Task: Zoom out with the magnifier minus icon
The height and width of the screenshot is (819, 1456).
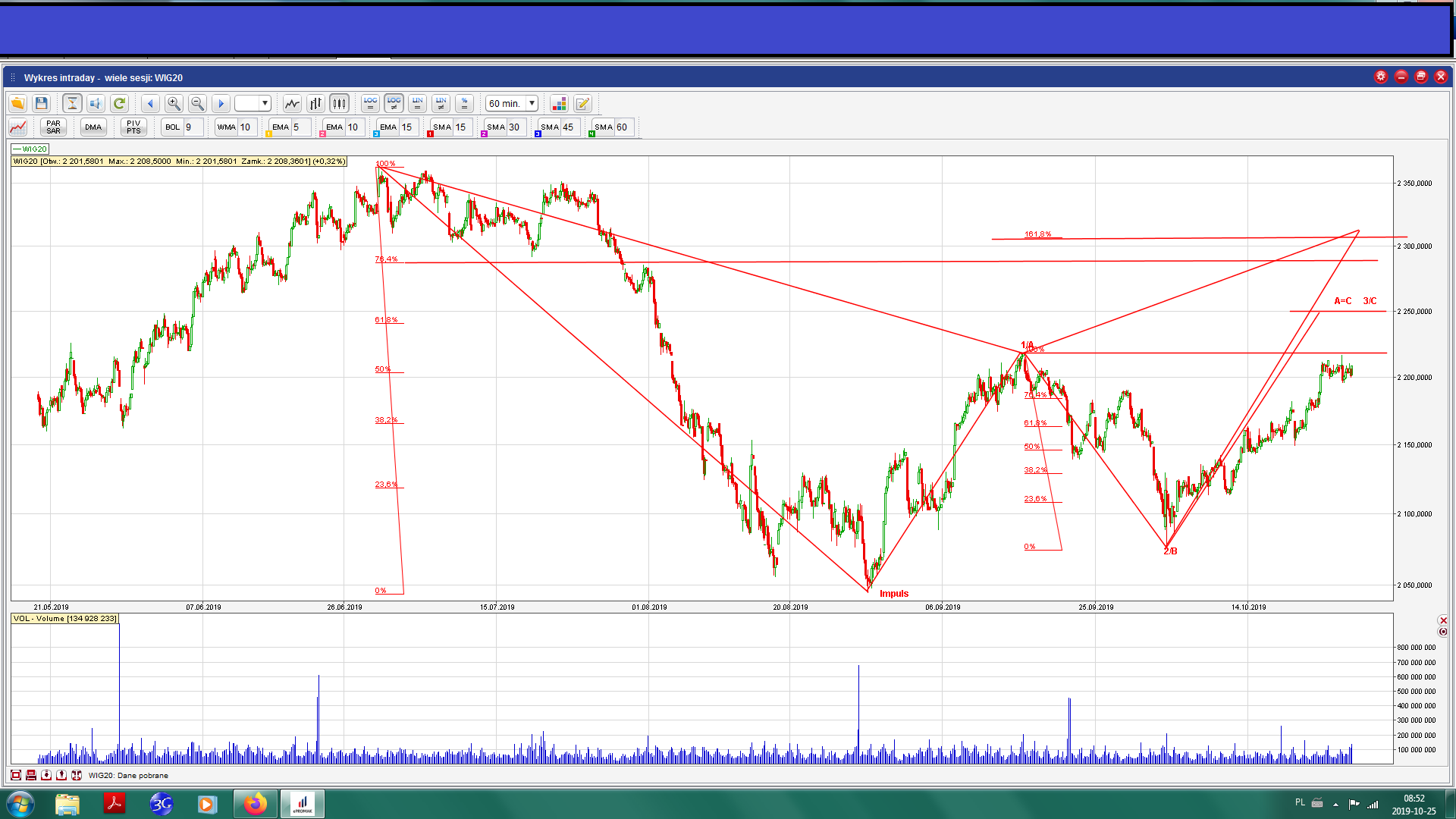Action: (197, 104)
